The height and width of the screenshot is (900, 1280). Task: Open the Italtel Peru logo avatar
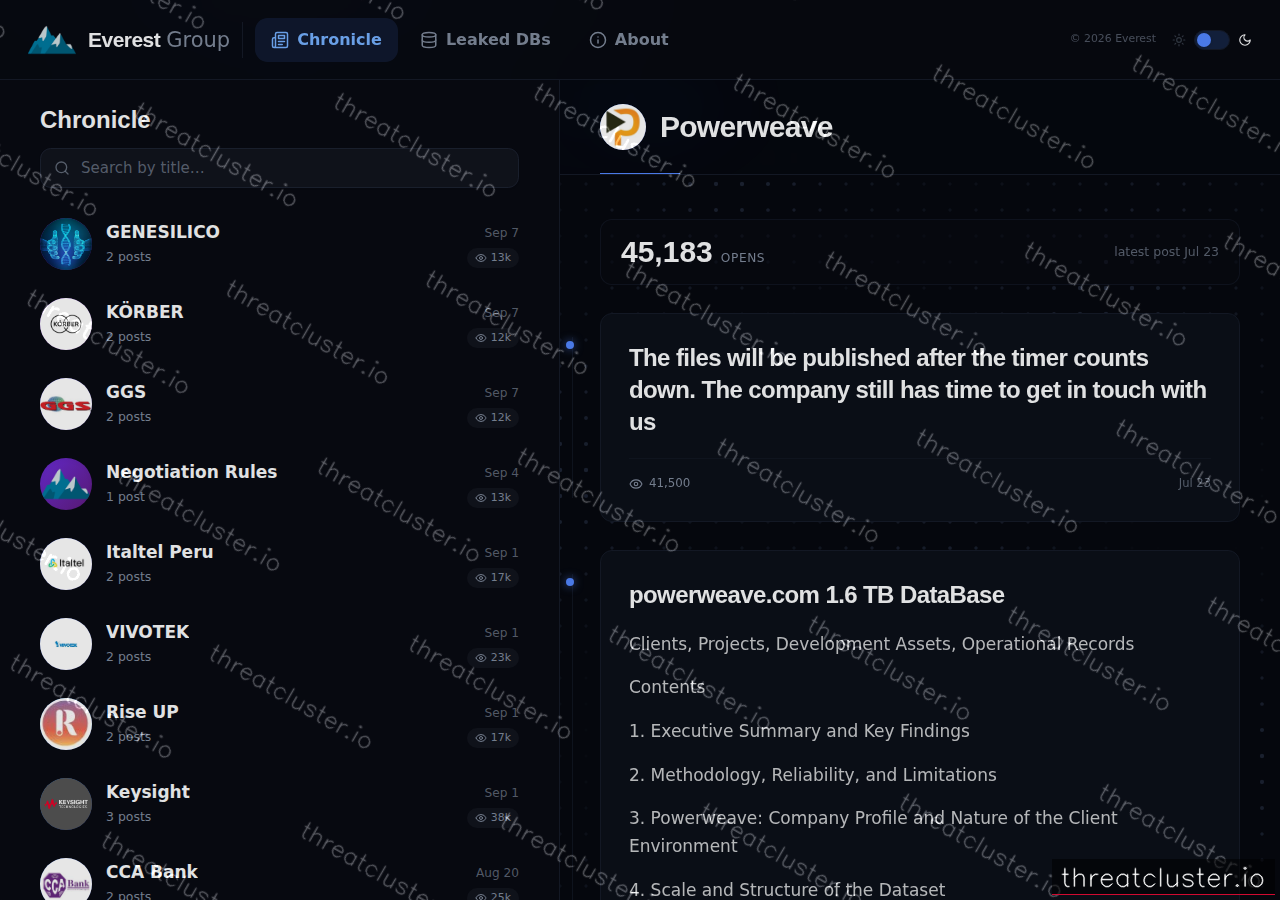coord(66,564)
